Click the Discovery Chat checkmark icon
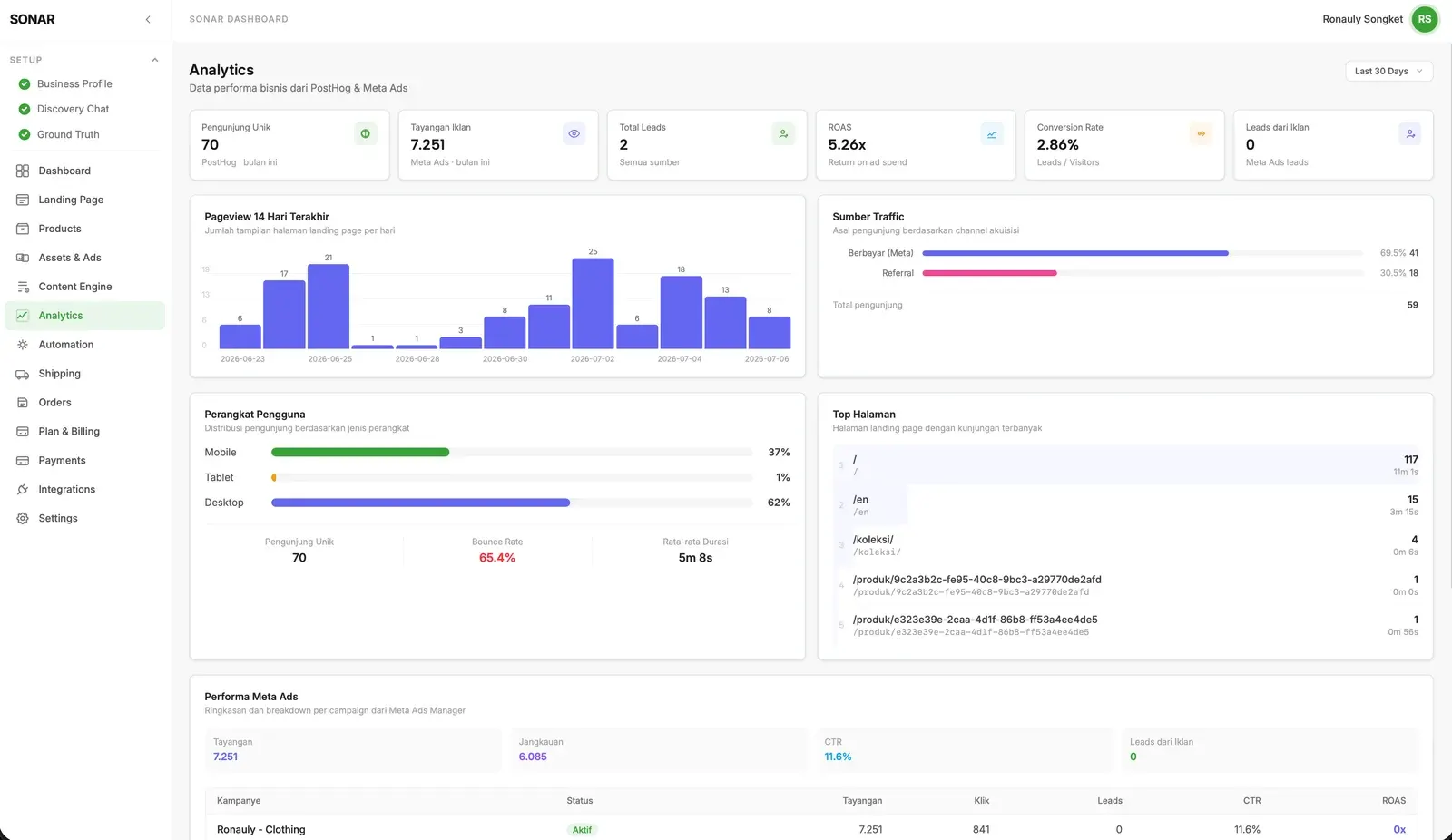1452x840 pixels. point(25,109)
